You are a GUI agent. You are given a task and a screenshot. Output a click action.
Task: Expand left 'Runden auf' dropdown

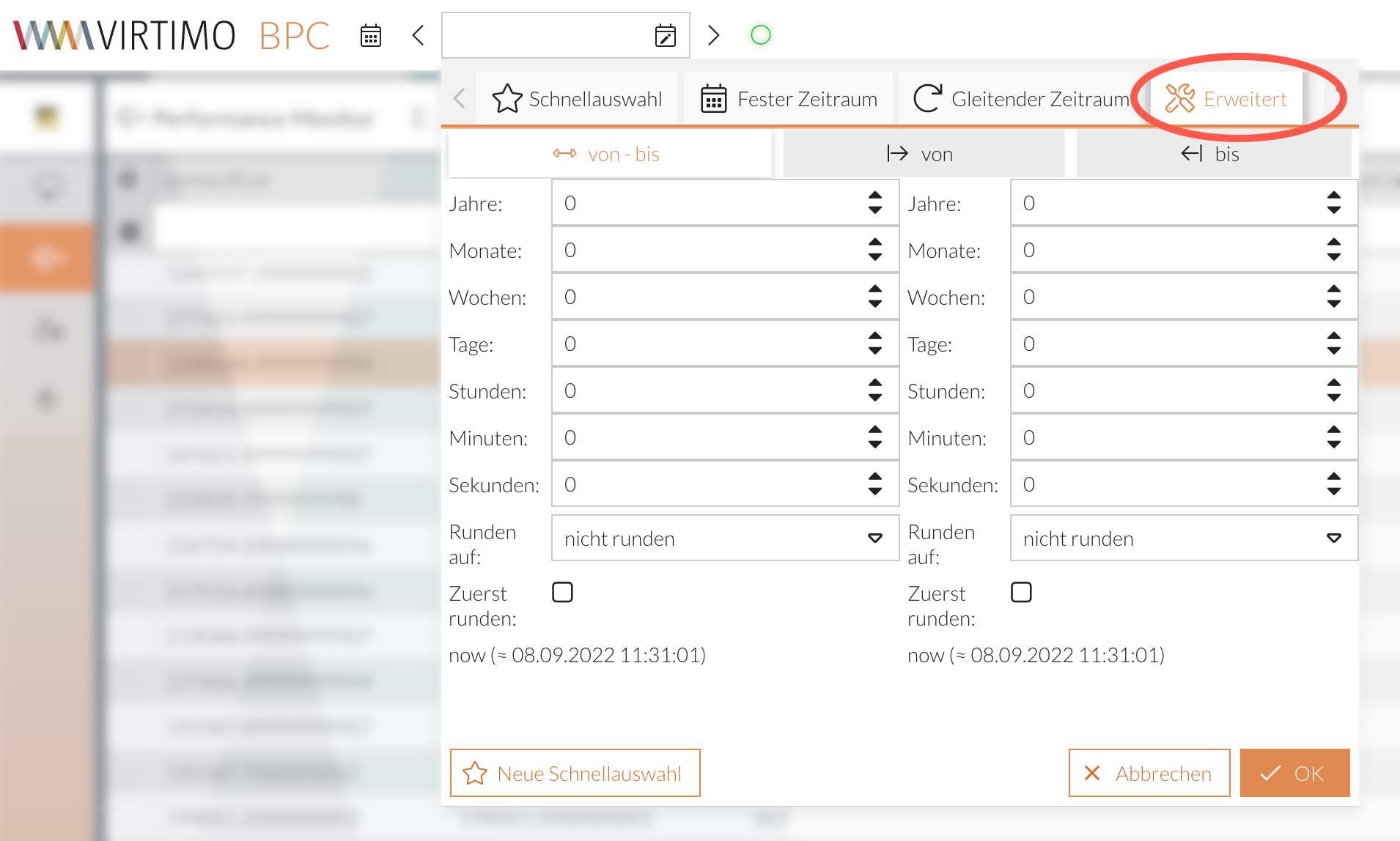tap(724, 538)
